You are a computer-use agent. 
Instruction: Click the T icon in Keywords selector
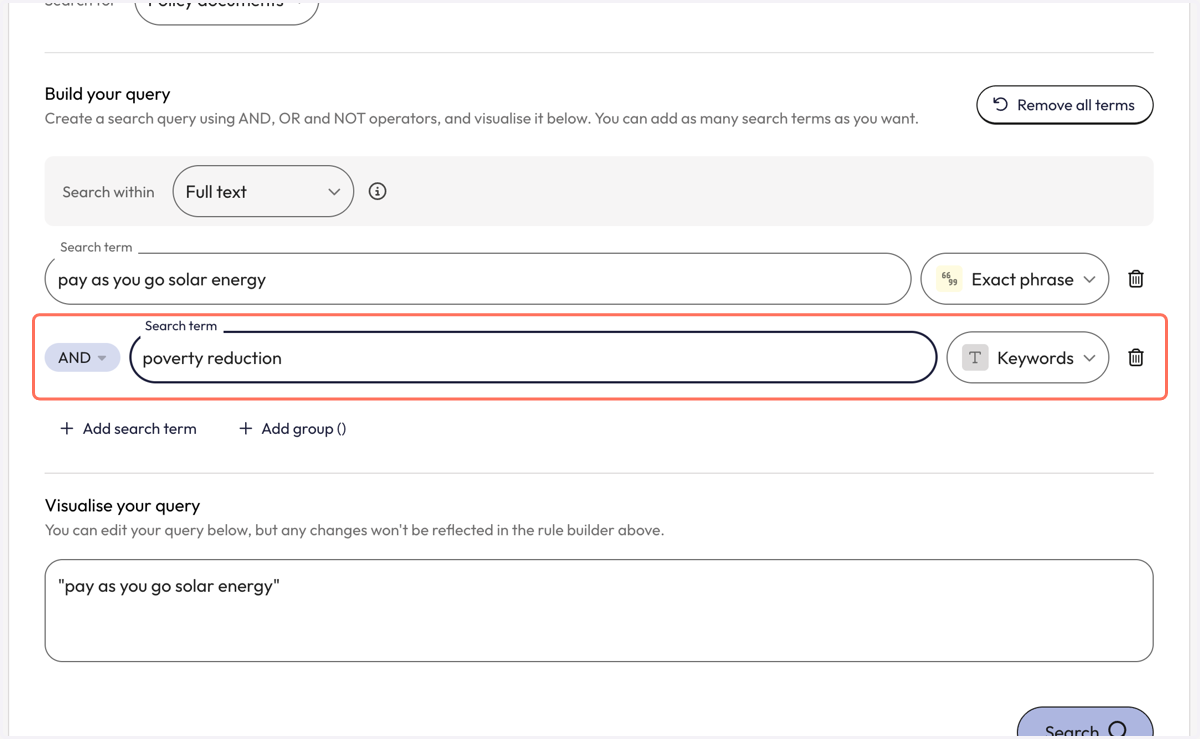975,357
